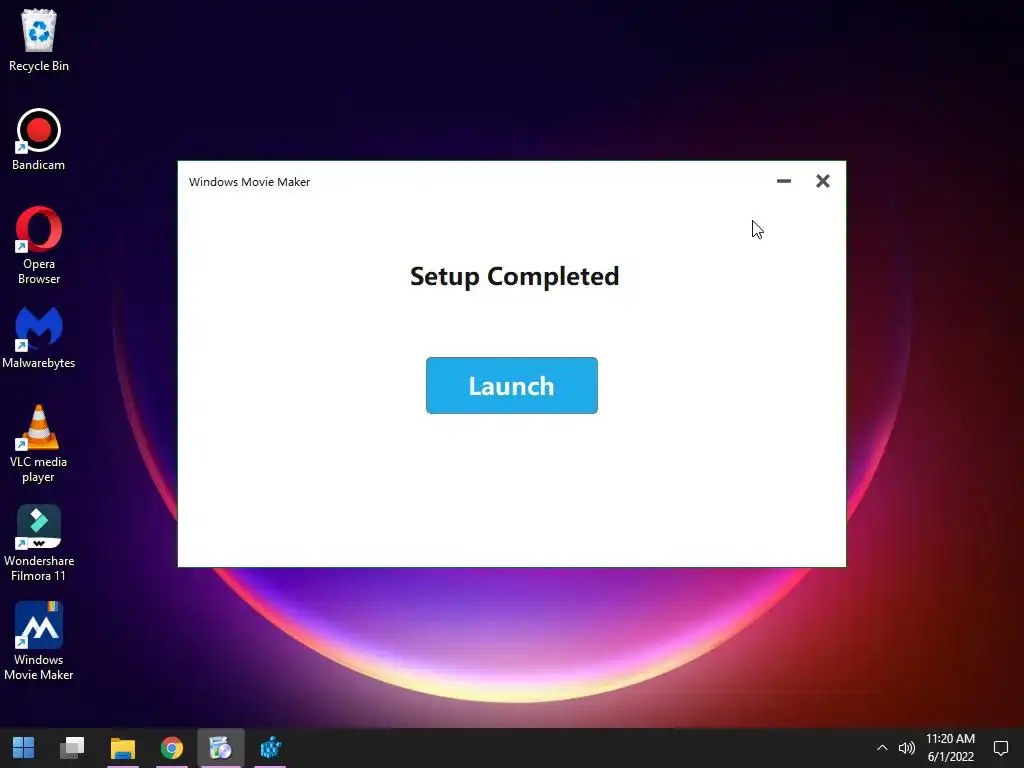This screenshot has height=768, width=1024.
Task: Click the Windows Movie Maker window title
Action: 249,182
